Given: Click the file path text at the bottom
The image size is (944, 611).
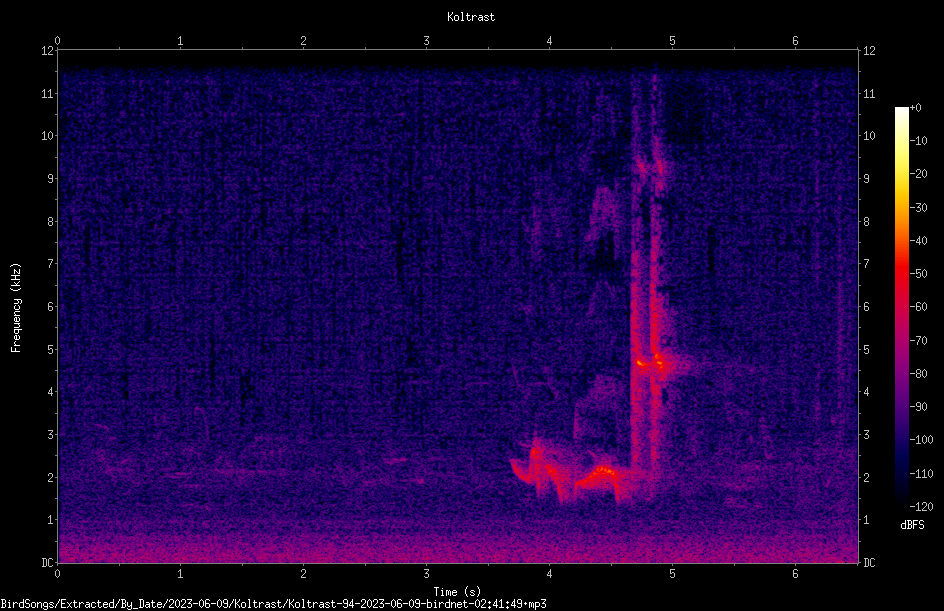Looking at the screenshot, I should click(x=273, y=604).
